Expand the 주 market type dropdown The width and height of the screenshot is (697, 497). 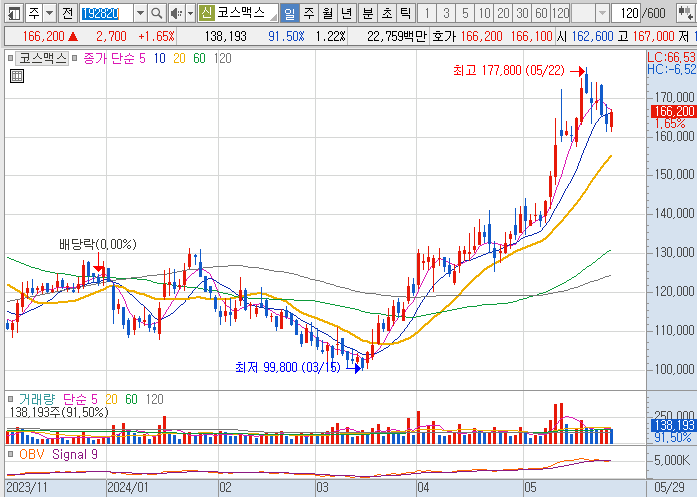click(50, 13)
